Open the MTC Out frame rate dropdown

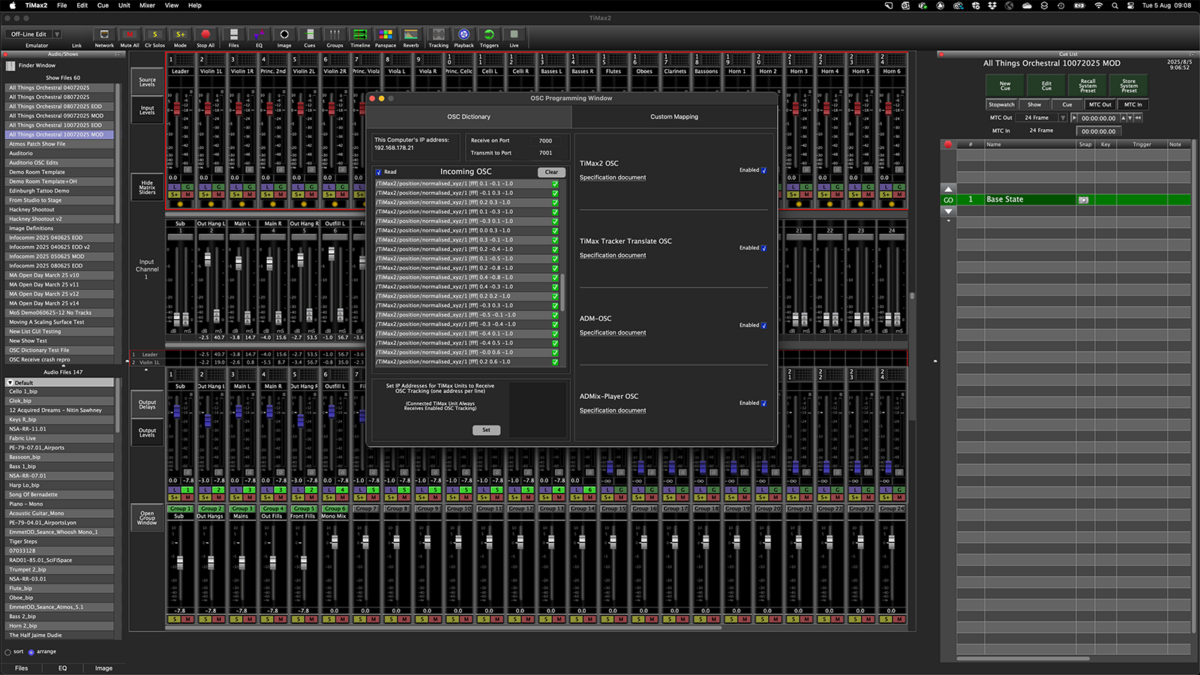[1063, 118]
